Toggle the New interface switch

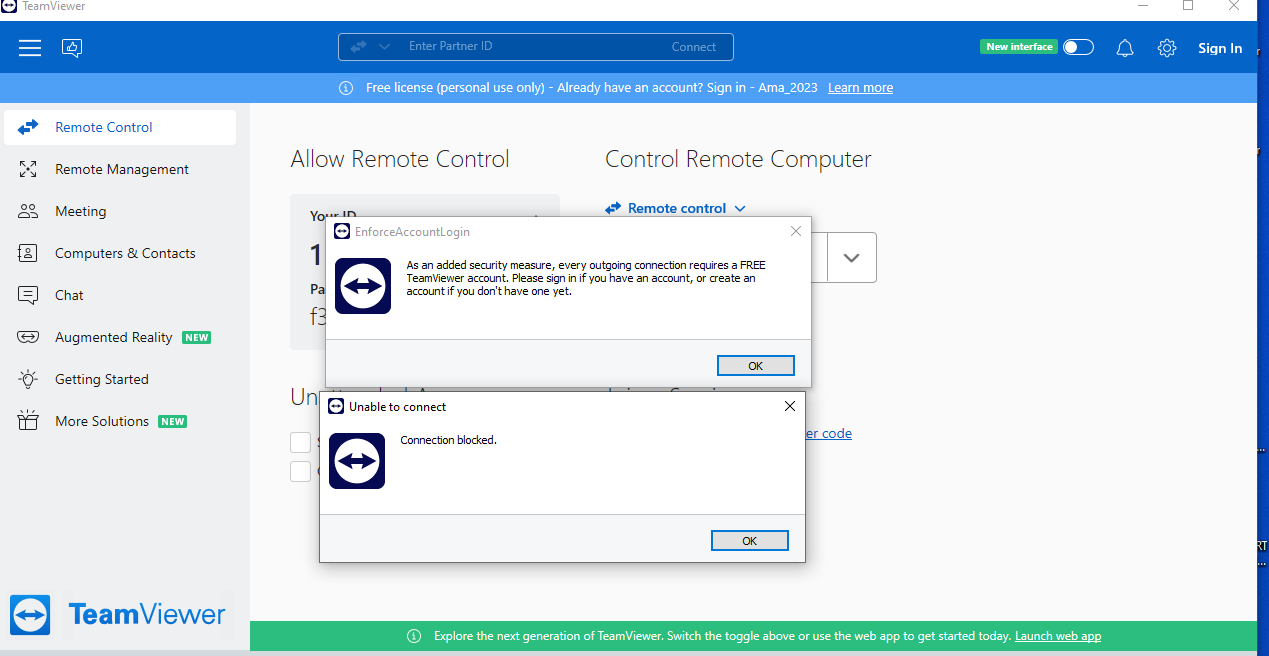[1078, 47]
